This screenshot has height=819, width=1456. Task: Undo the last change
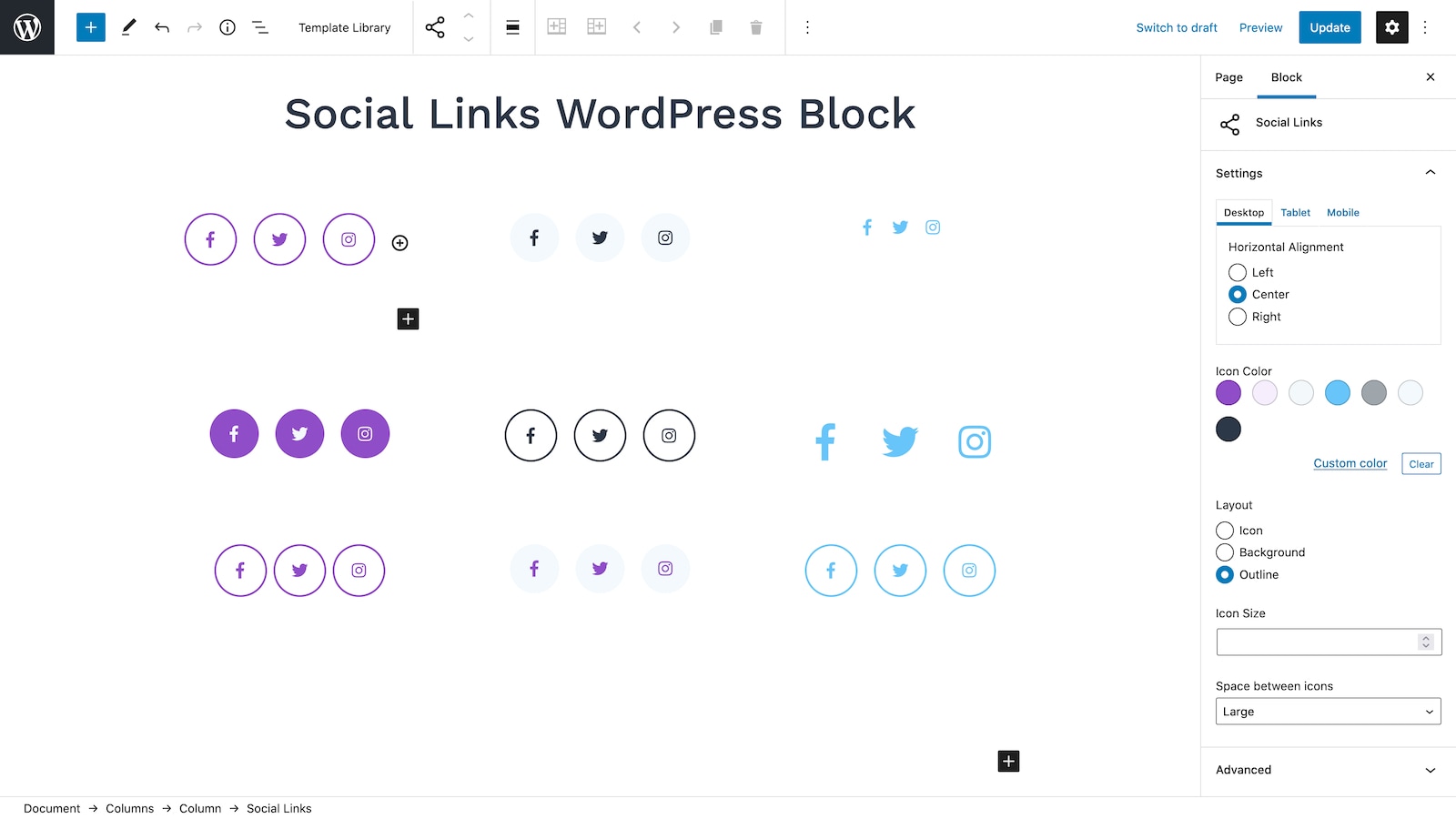(x=162, y=27)
